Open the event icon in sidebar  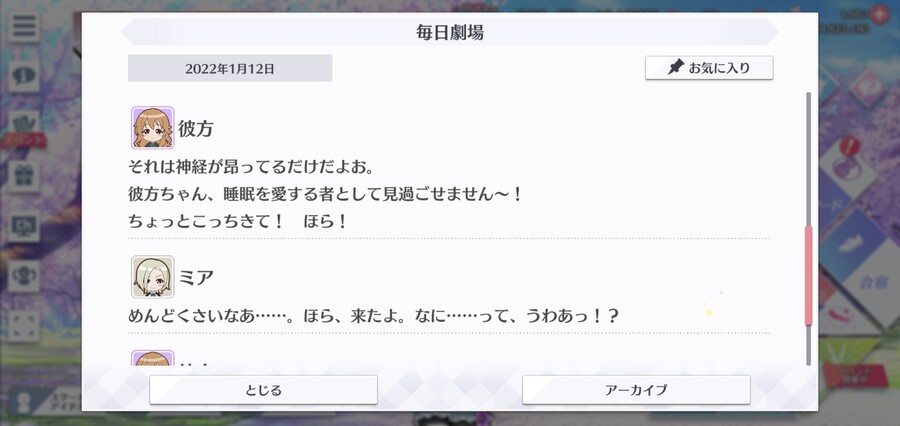click(24, 129)
